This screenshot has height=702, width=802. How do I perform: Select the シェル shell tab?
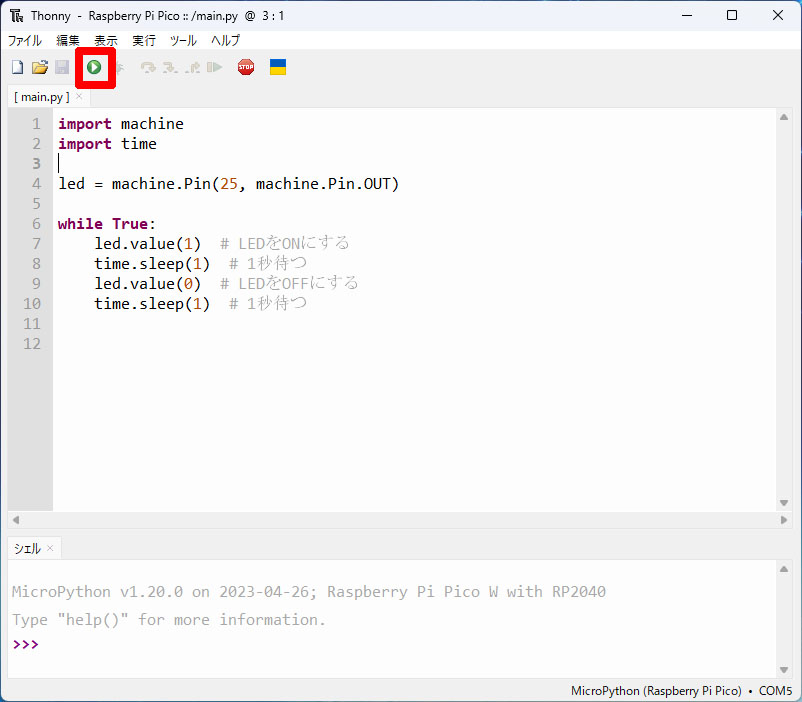tap(27, 549)
